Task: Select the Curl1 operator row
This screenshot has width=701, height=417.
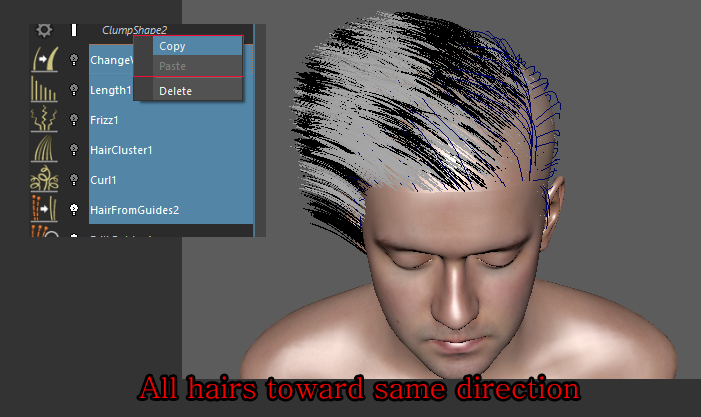Action: coord(170,180)
